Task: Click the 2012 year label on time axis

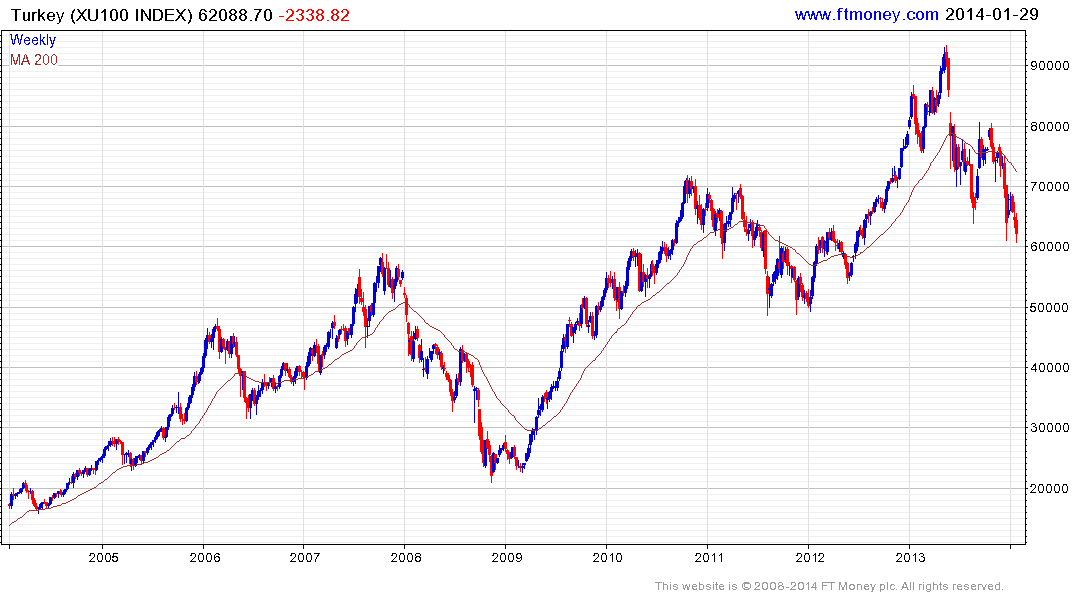Action: coord(810,557)
